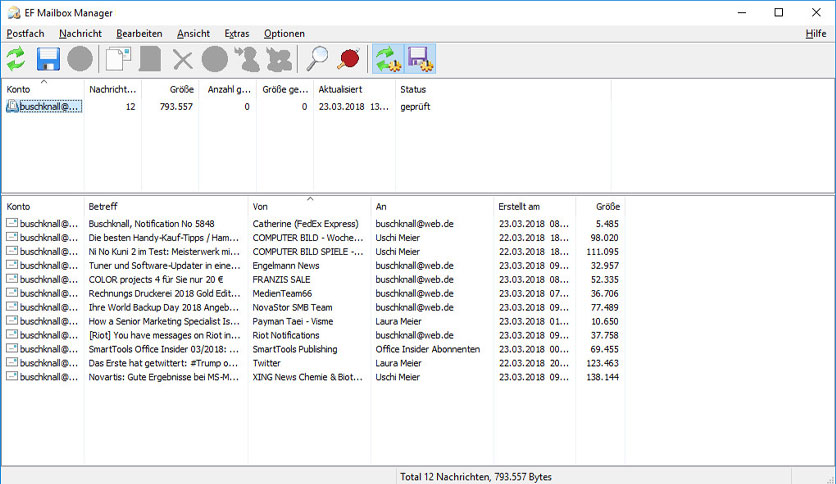The width and height of the screenshot is (836, 484).
Task: Select the buschknall account in the top list
Action: click(48, 107)
